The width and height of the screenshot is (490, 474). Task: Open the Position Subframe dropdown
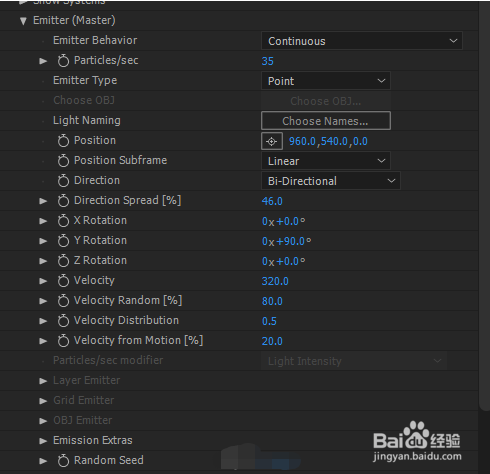pyautogui.click(x=326, y=161)
